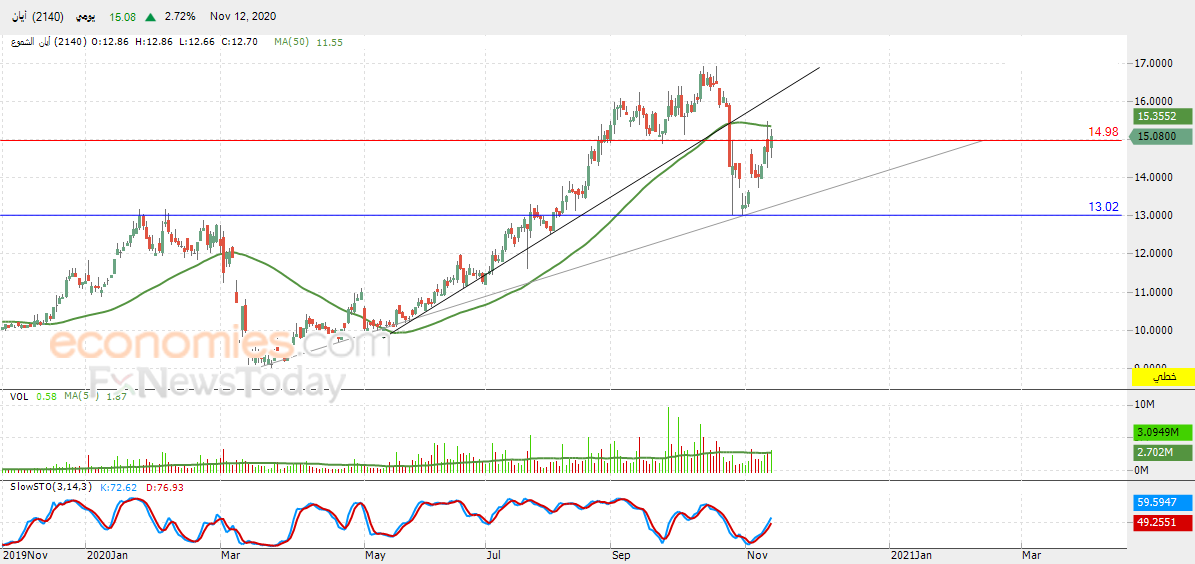Click the May time axis label
Viewport: 1195px width, 564px height.
(x=376, y=556)
